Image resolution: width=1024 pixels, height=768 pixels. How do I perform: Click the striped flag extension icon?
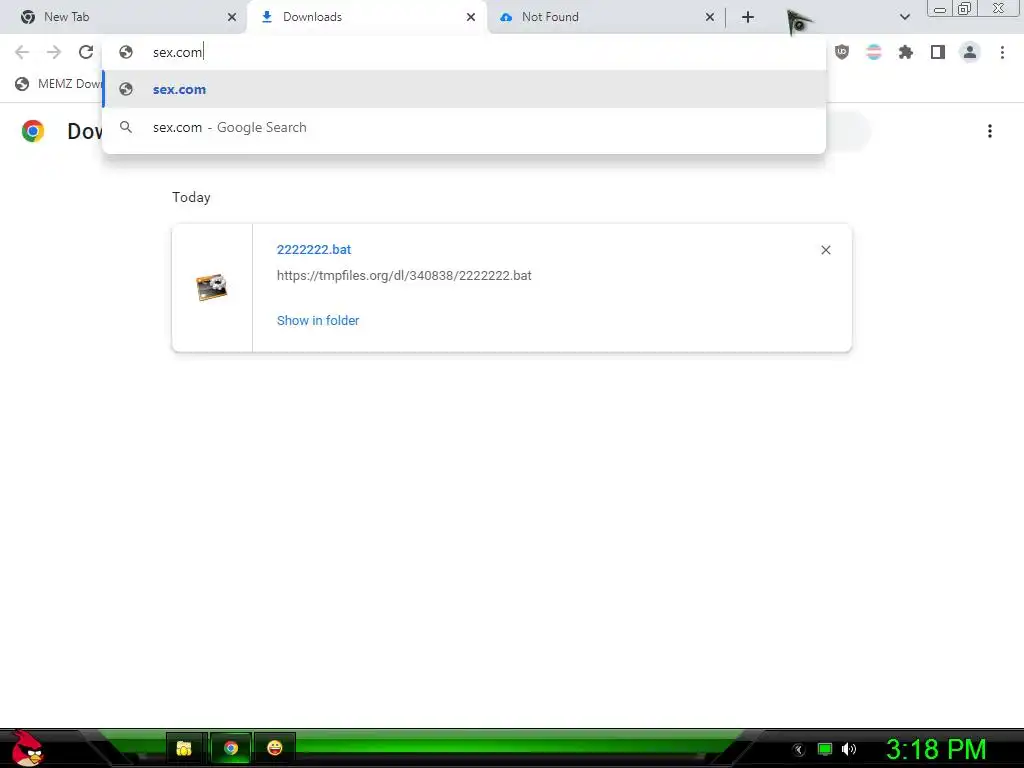(874, 52)
